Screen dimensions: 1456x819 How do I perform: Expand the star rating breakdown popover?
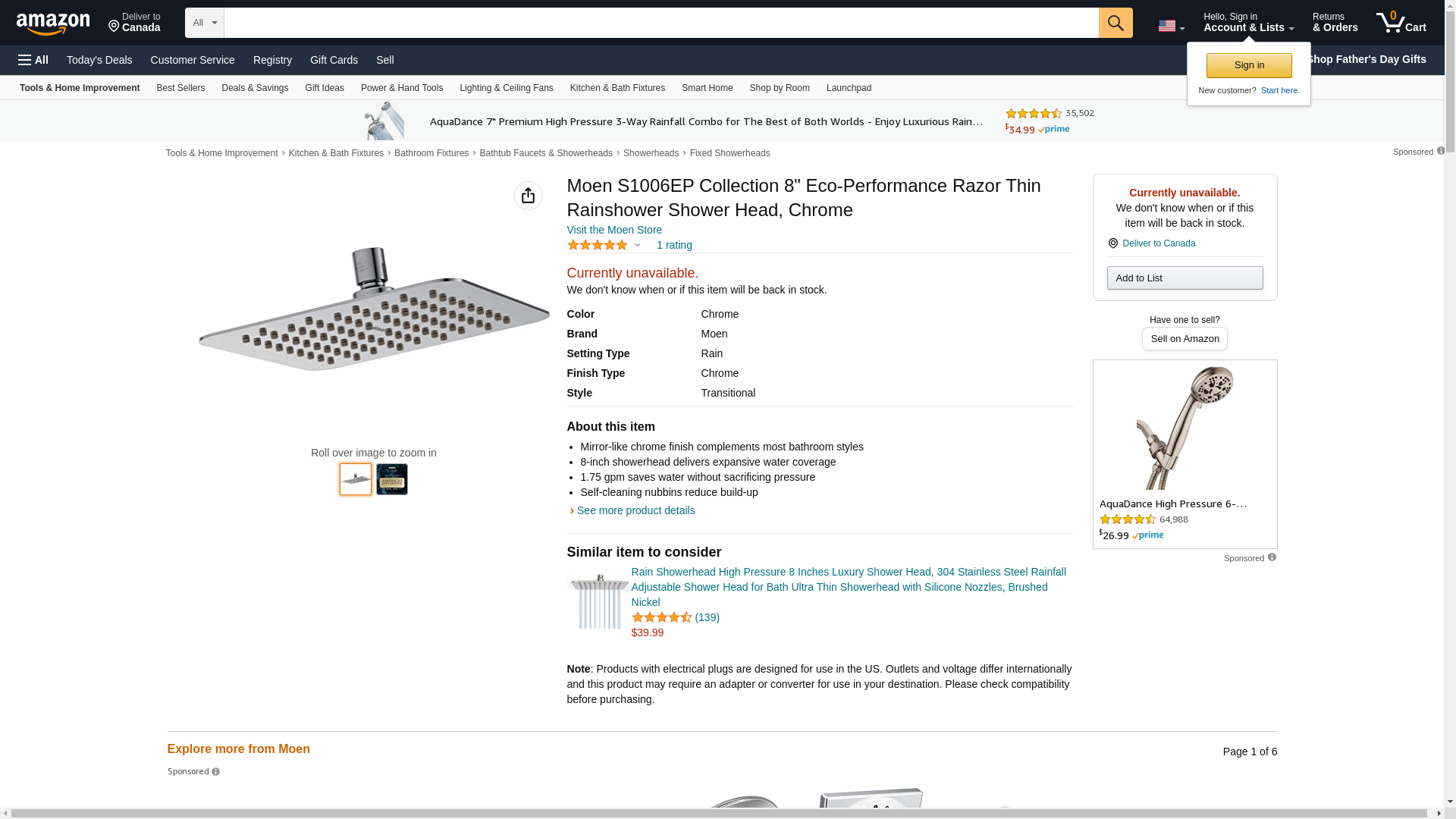[x=637, y=245]
